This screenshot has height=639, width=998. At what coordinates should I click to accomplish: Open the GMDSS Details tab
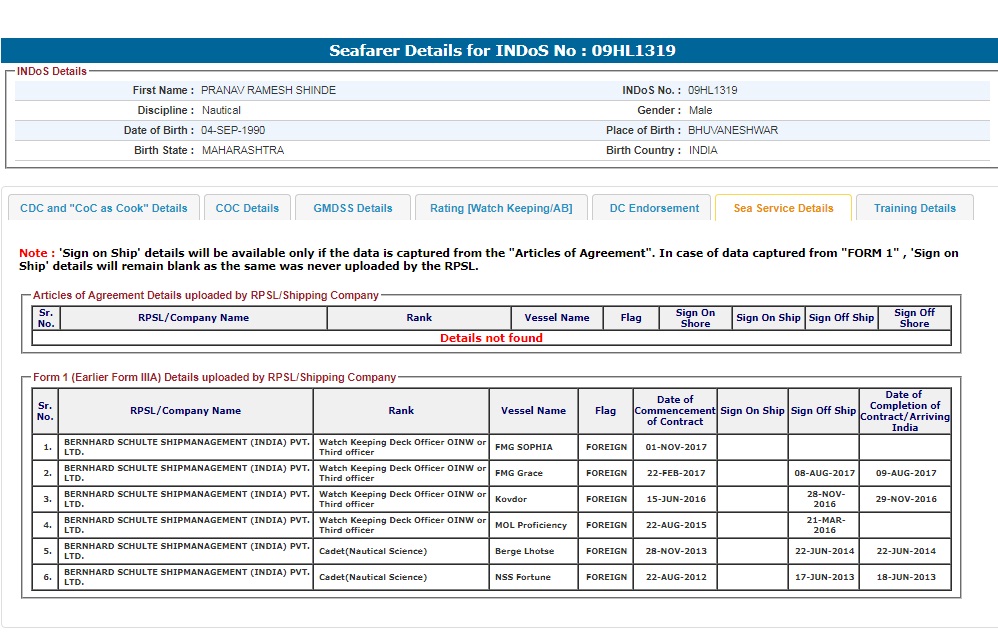pyautogui.click(x=353, y=208)
